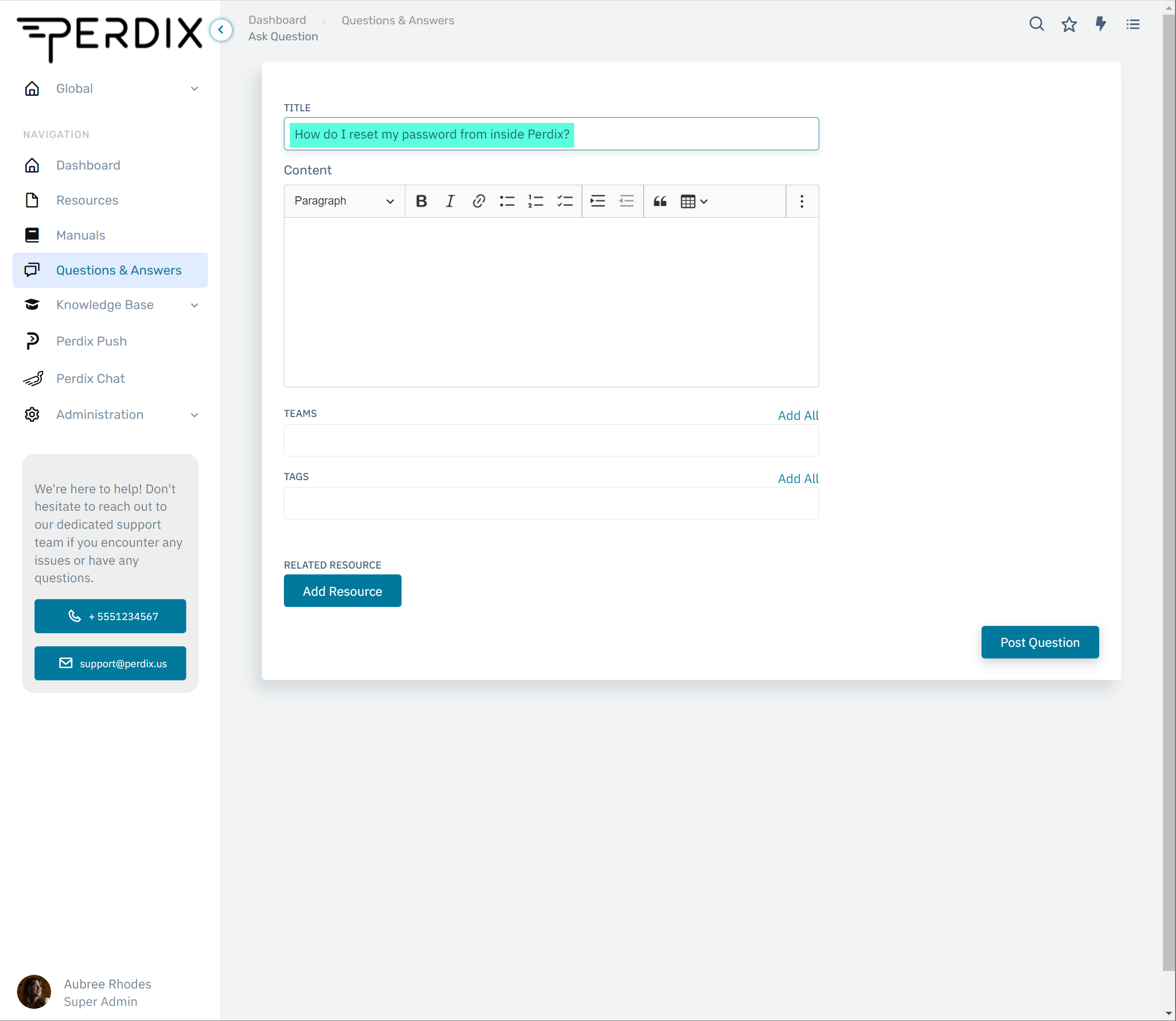Click the scrollbar down arrow
This screenshot has width=1176, height=1021.
tap(1169, 1014)
